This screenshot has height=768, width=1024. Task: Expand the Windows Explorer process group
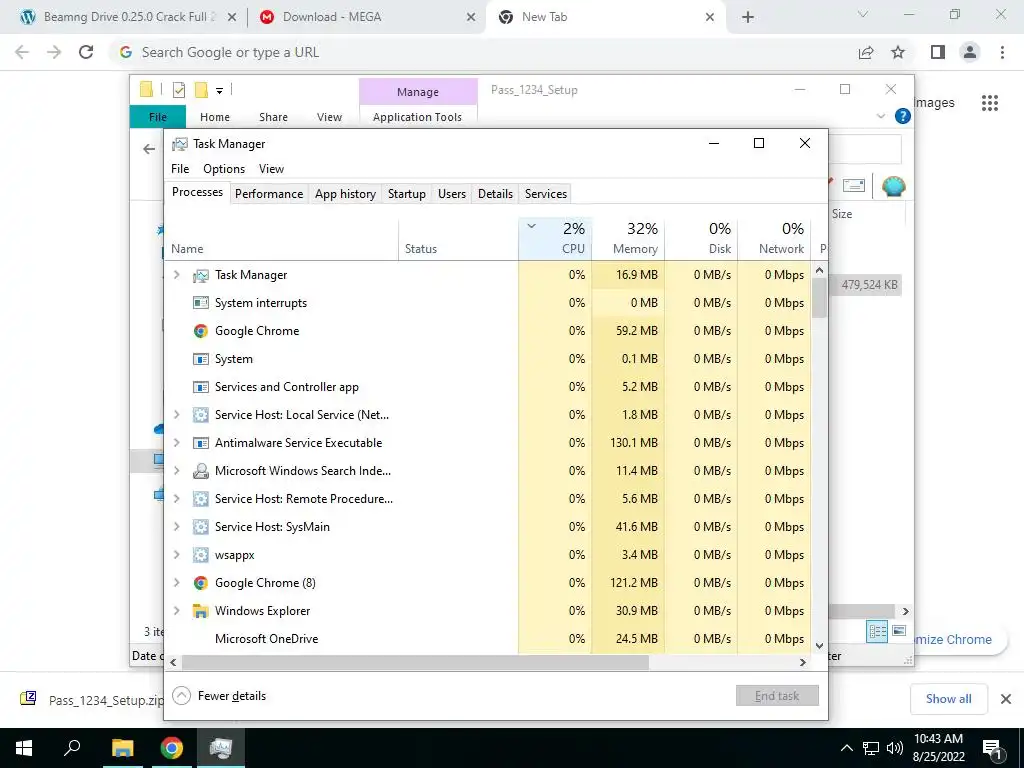[176, 611]
